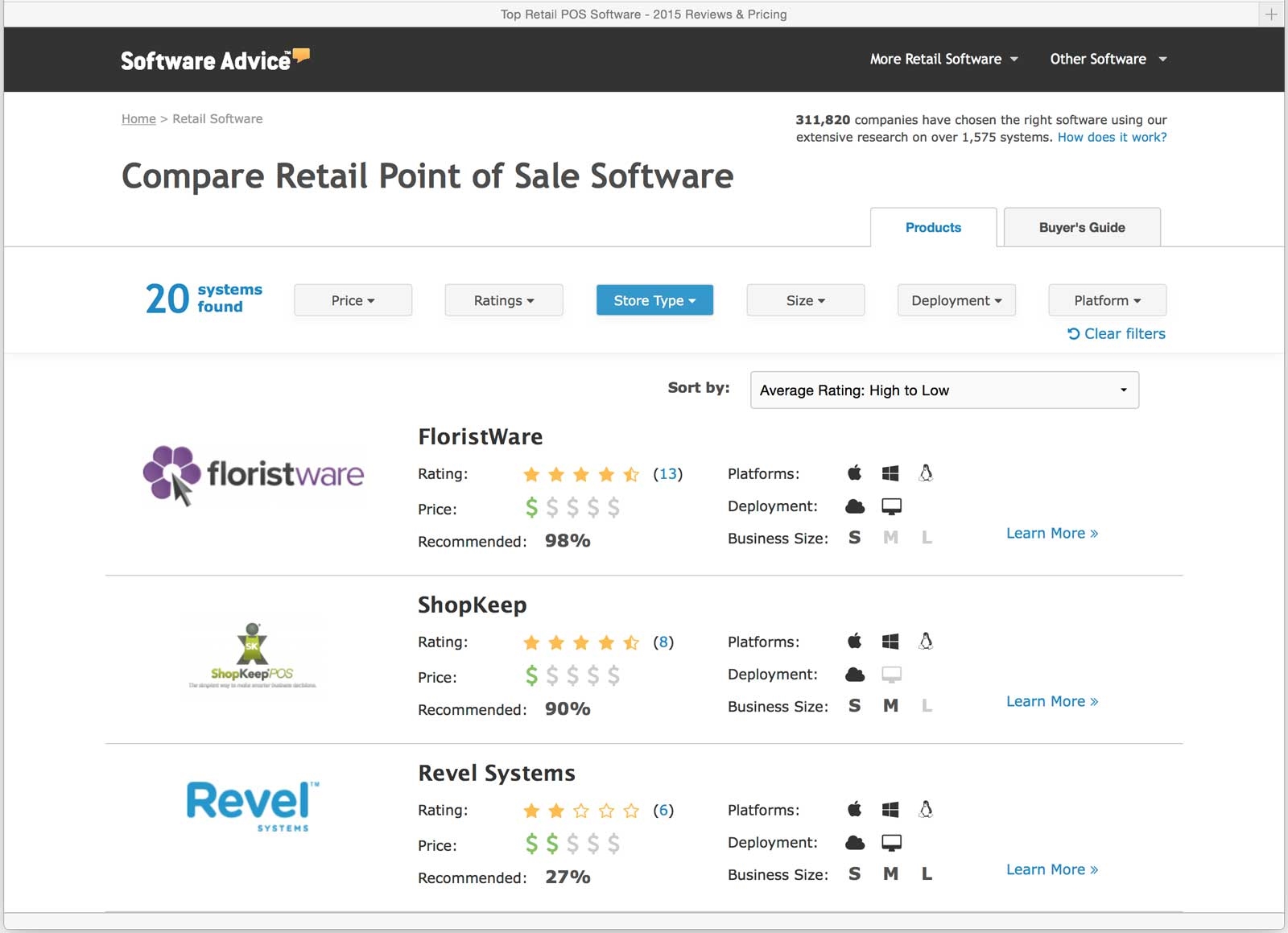
Task: Click Learn More for FloristWare
Action: (x=1051, y=533)
